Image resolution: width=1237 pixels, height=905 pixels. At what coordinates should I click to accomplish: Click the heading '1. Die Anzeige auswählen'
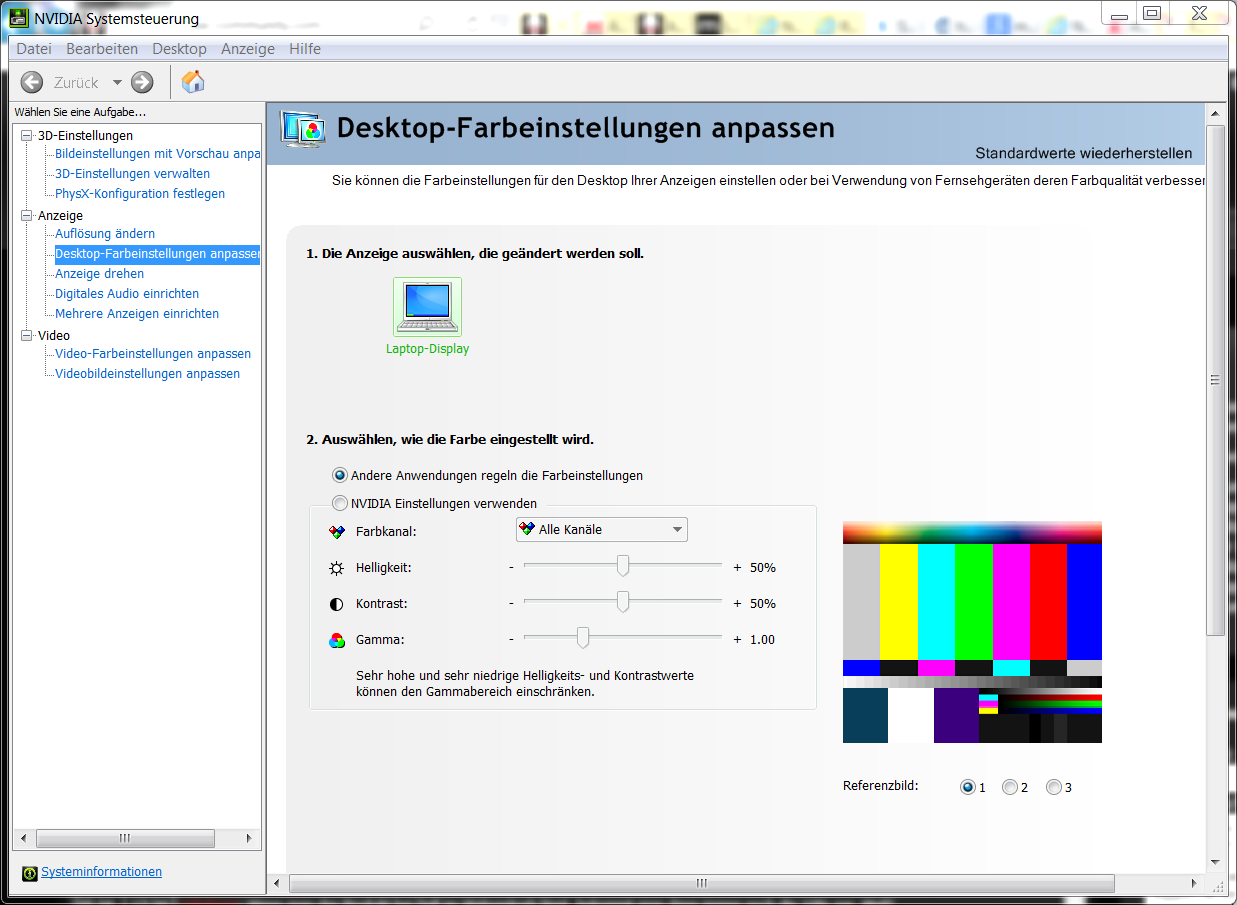tap(475, 254)
